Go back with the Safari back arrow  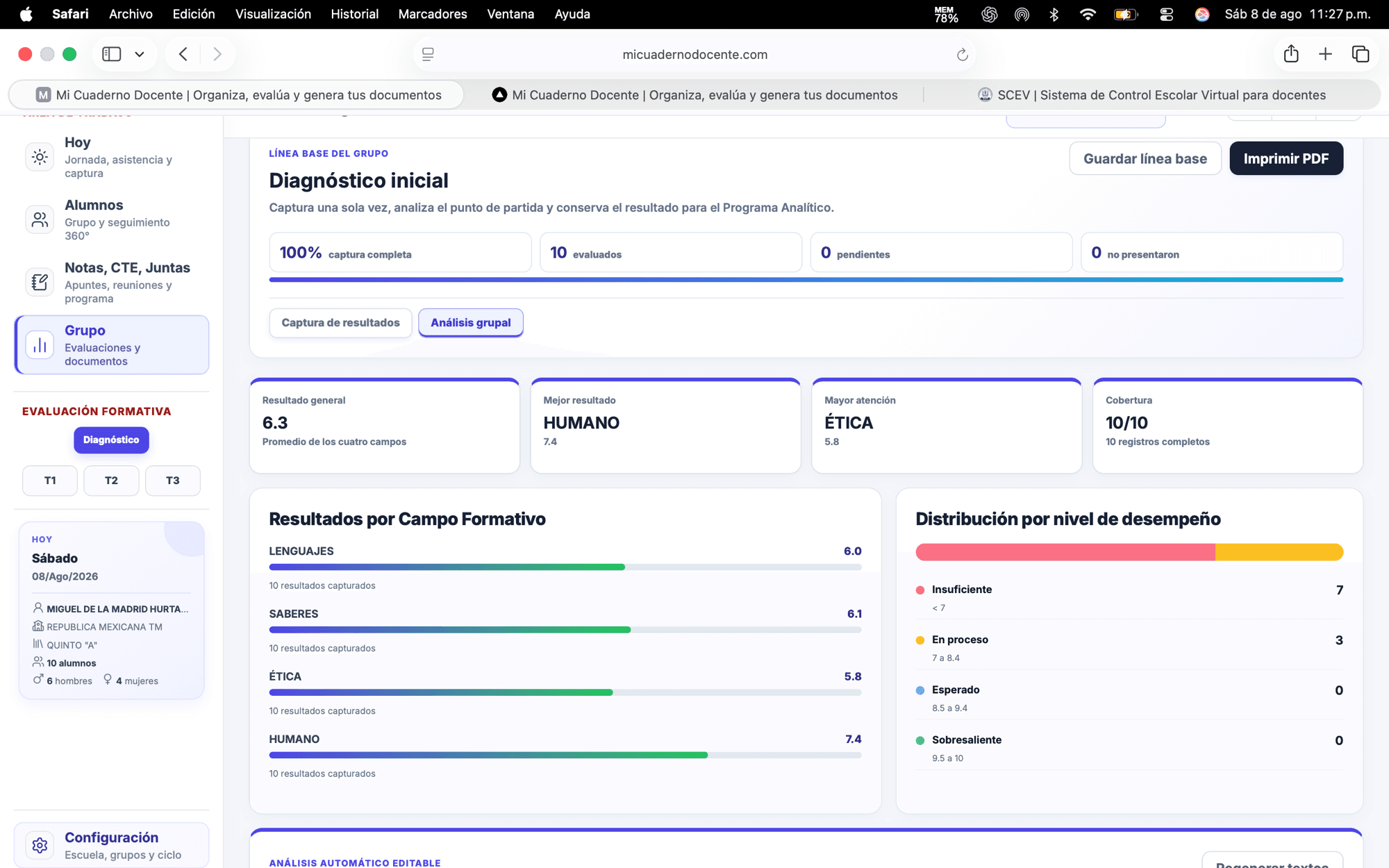(183, 54)
